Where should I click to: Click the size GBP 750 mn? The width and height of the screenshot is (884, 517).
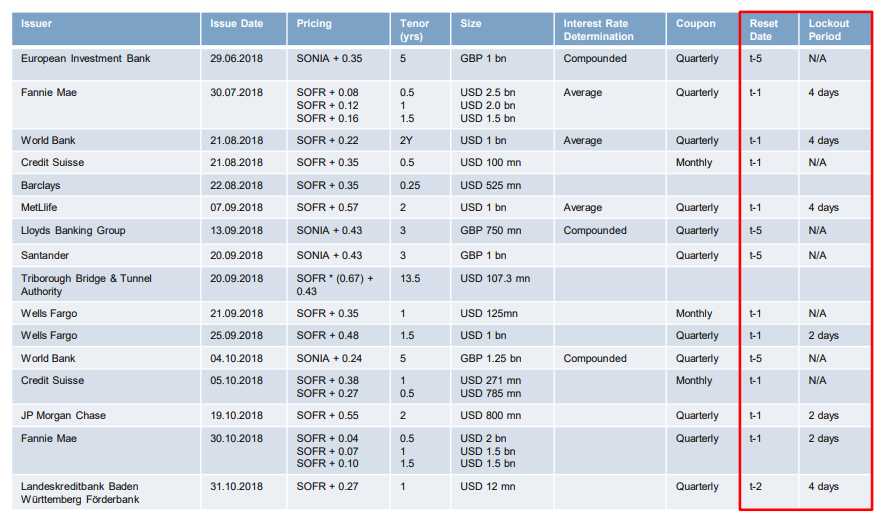(490, 231)
